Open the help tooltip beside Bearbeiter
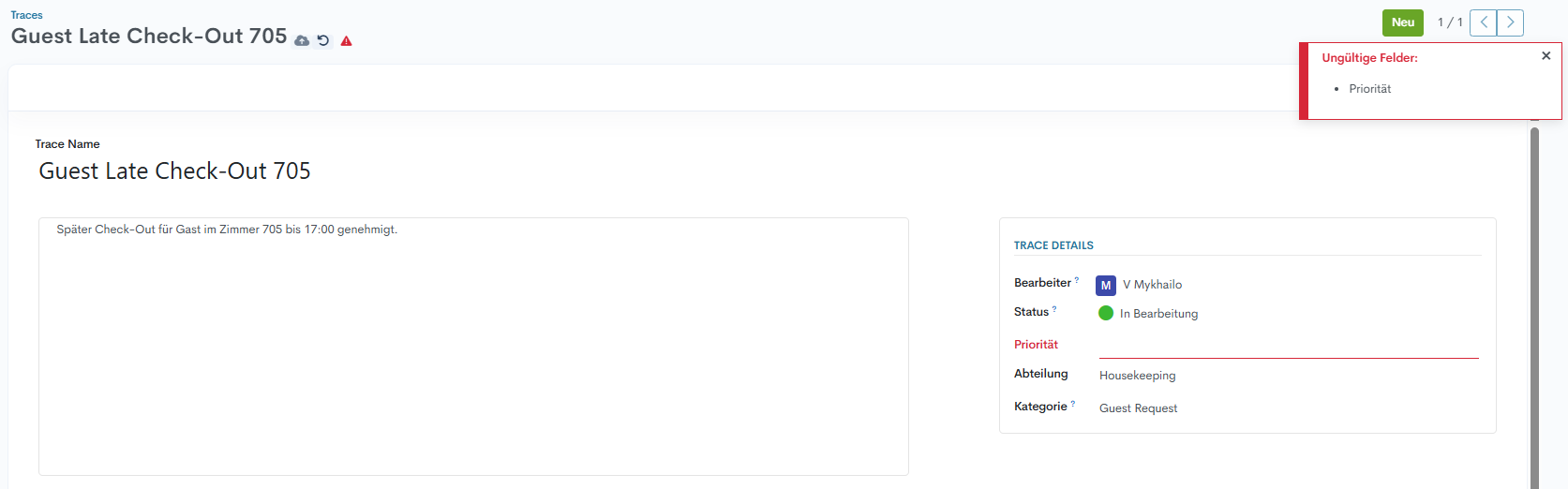The height and width of the screenshot is (489, 1568). tap(1077, 280)
